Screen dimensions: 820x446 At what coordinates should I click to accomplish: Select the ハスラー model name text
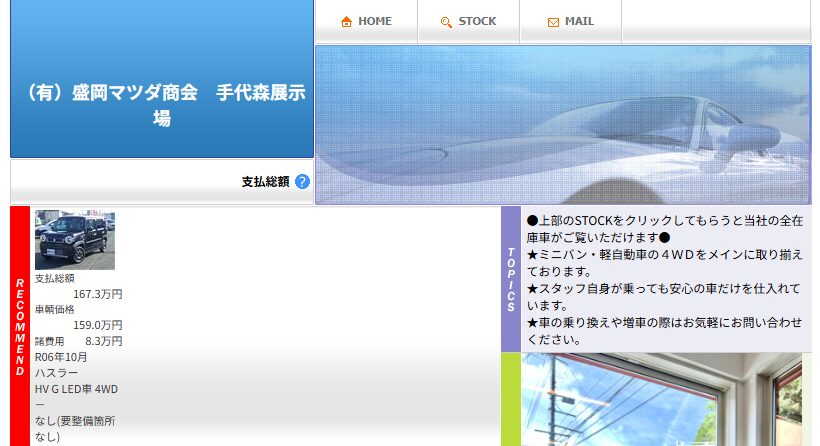[56, 373]
